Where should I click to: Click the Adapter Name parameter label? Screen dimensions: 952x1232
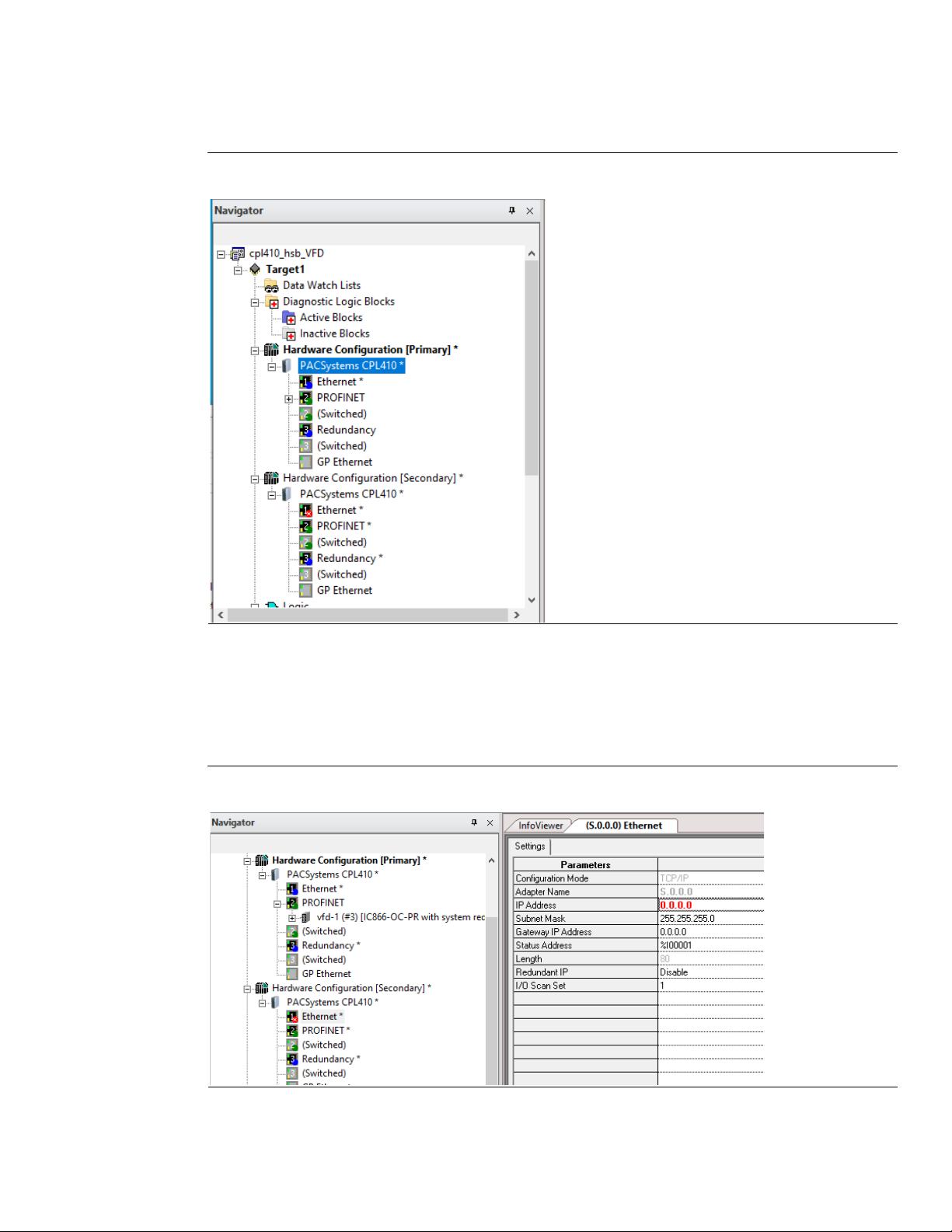pos(542,892)
